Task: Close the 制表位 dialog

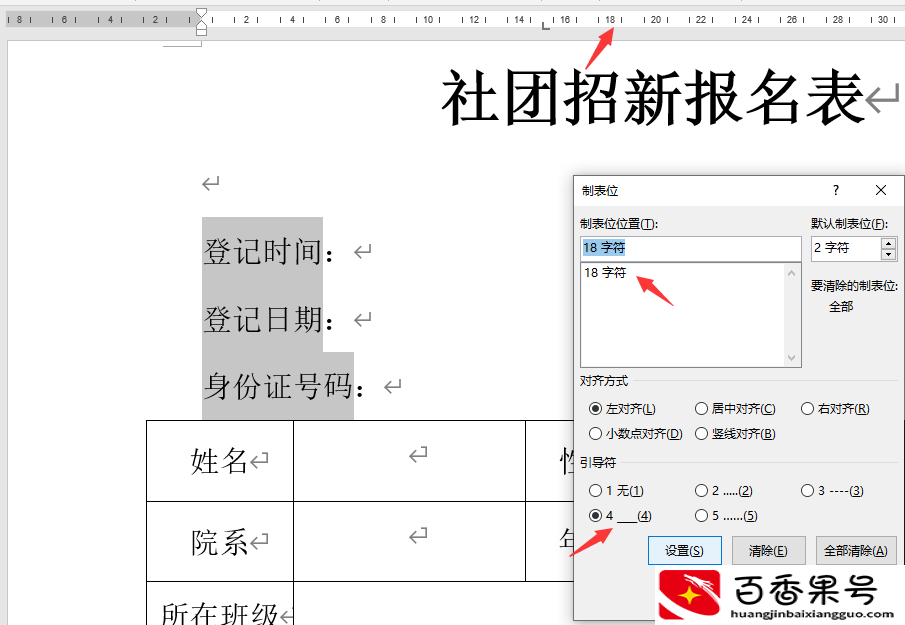Action: pos(881,190)
